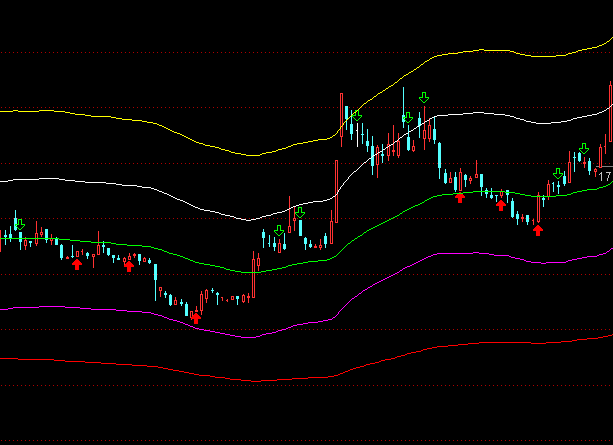Select the highest green down arrow on chart
Viewport: 613px width, 445px height.
click(x=424, y=97)
